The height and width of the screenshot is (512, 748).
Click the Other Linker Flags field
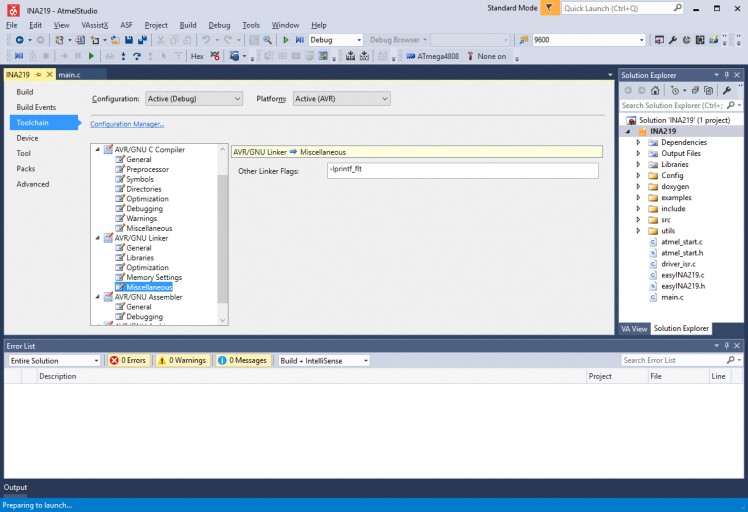pos(461,170)
